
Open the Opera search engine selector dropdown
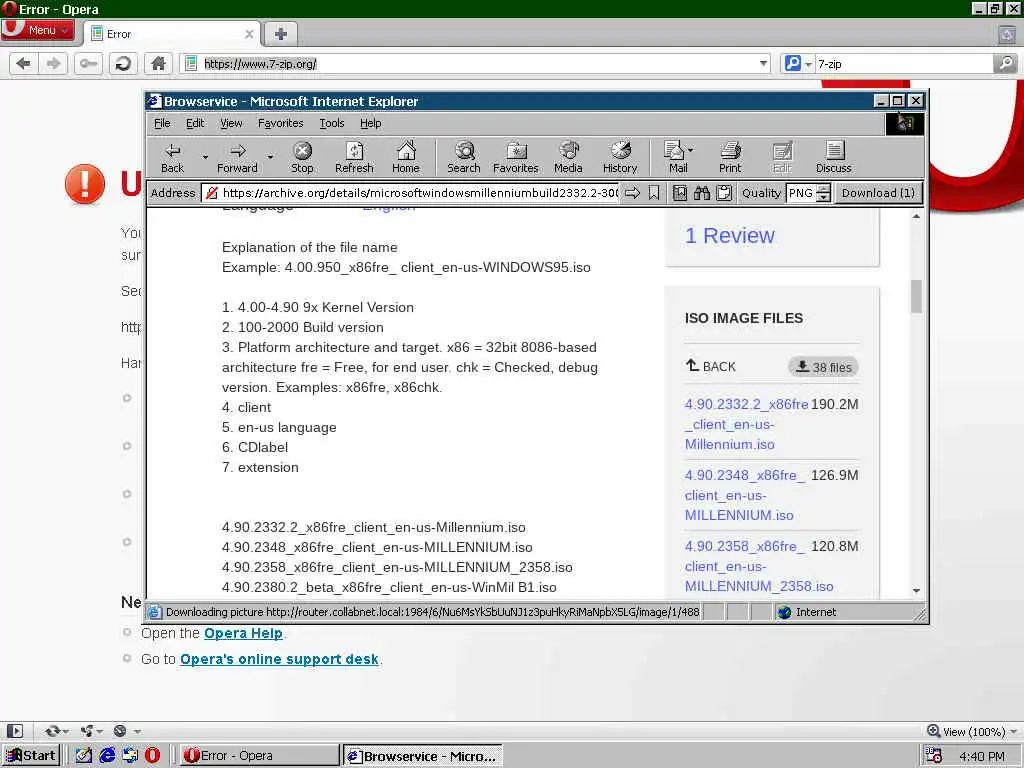[808, 64]
